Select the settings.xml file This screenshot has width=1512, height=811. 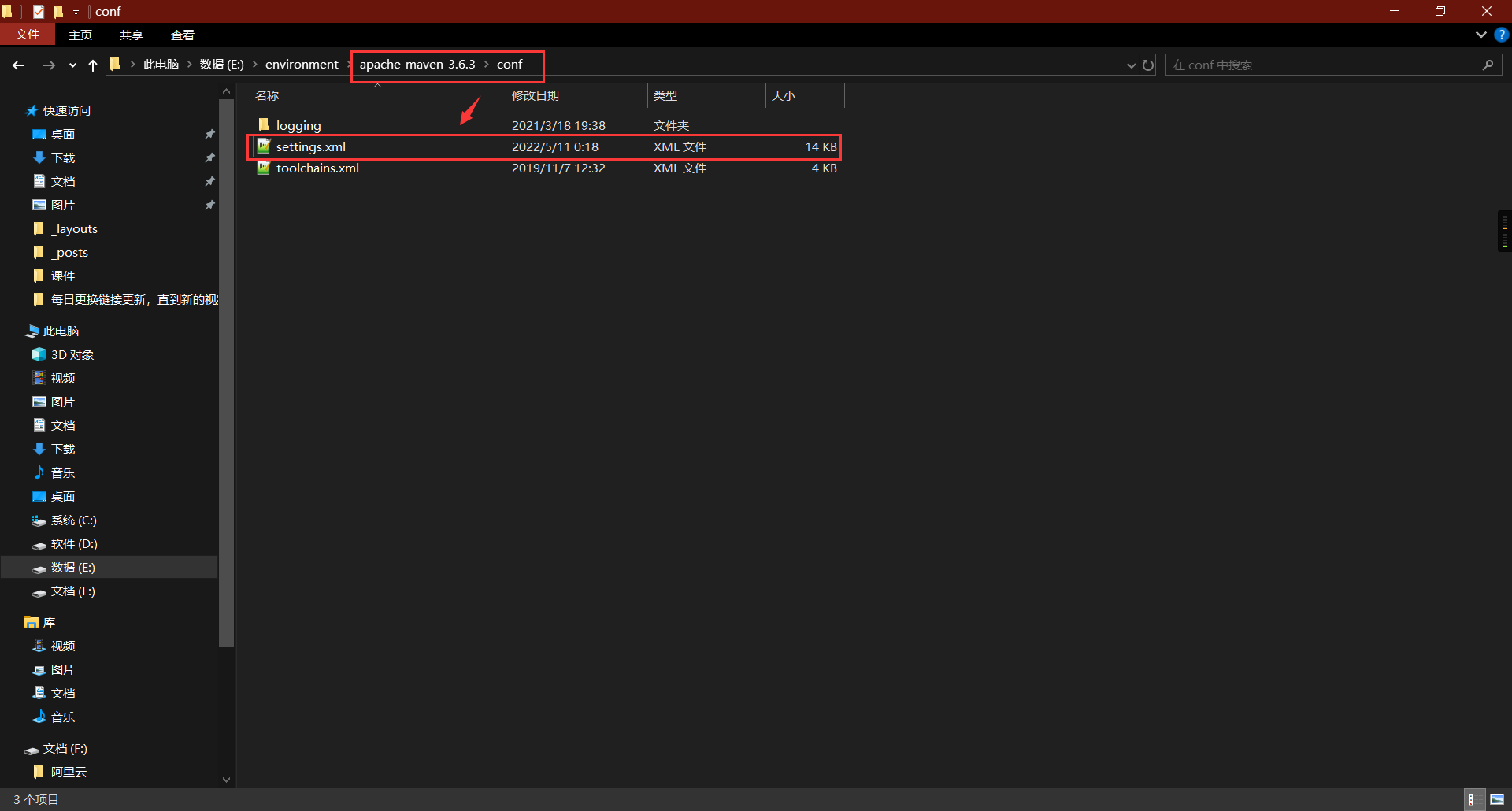(x=311, y=147)
